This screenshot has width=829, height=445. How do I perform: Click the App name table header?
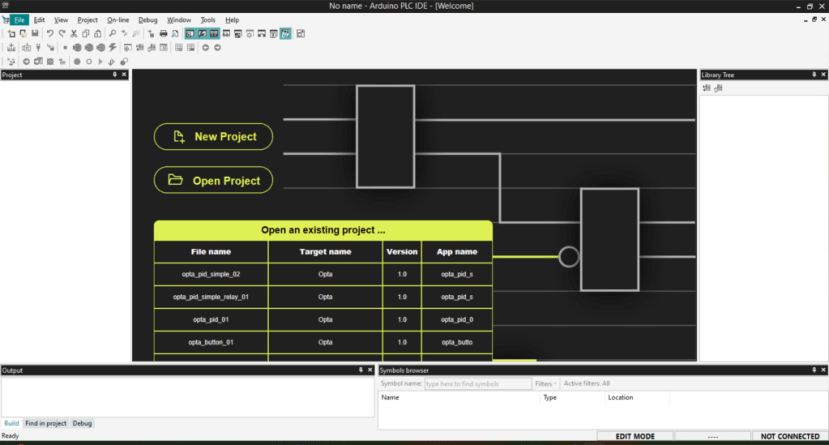click(x=457, y=252)
